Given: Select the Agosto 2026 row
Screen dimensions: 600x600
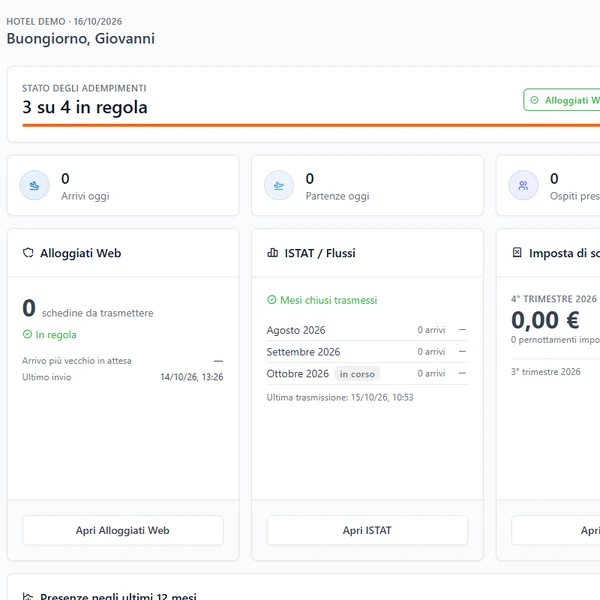Looking at the screenshot, I should point(367,330).
